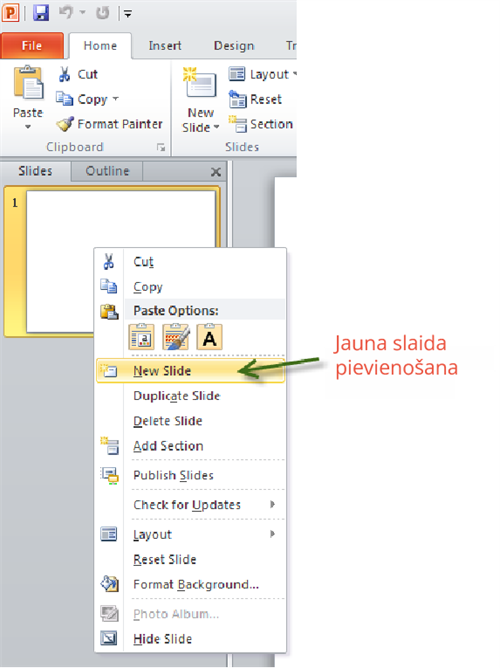This screenshot has width=500, height=668.
Task: Expand the context menu Layout submenu
Action: [190, 534]
